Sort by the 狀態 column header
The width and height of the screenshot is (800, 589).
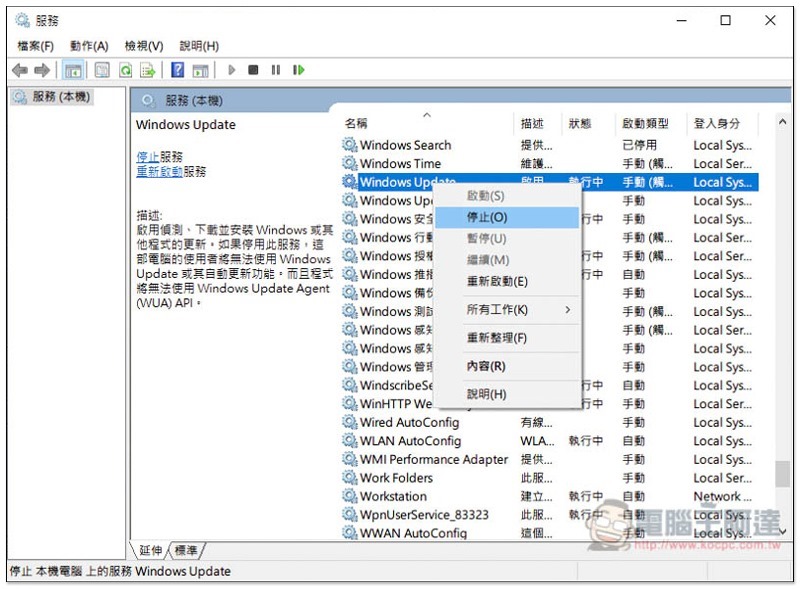587,124
